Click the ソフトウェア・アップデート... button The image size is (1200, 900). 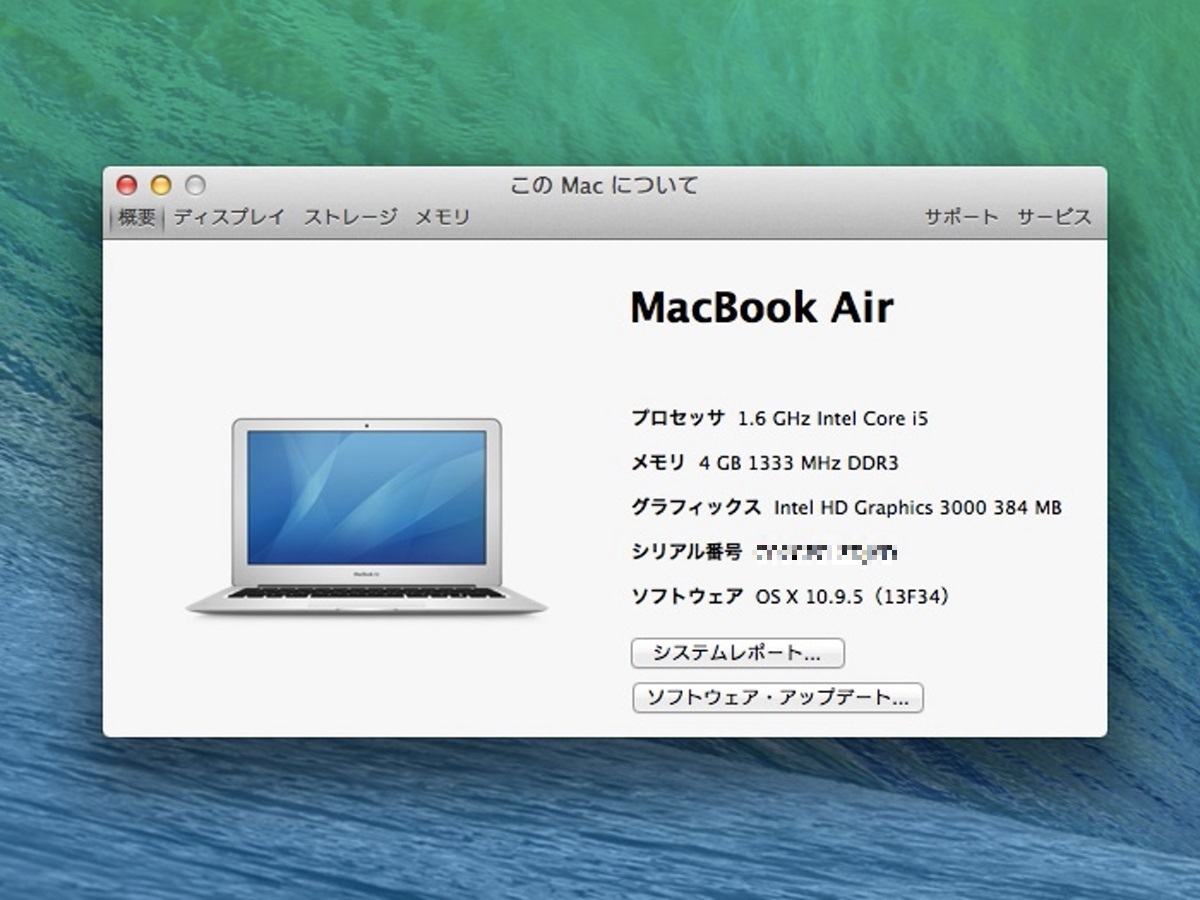coord(778,698)
